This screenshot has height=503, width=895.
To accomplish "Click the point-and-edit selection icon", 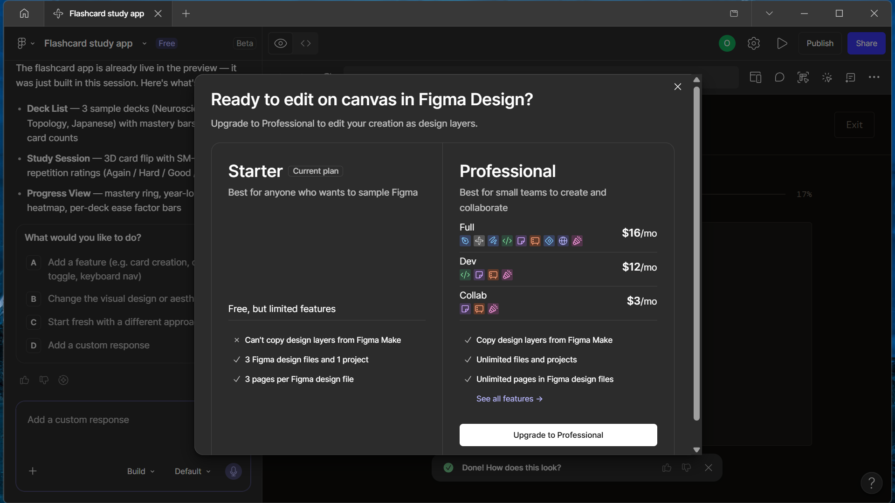I will tap(803, 78).
